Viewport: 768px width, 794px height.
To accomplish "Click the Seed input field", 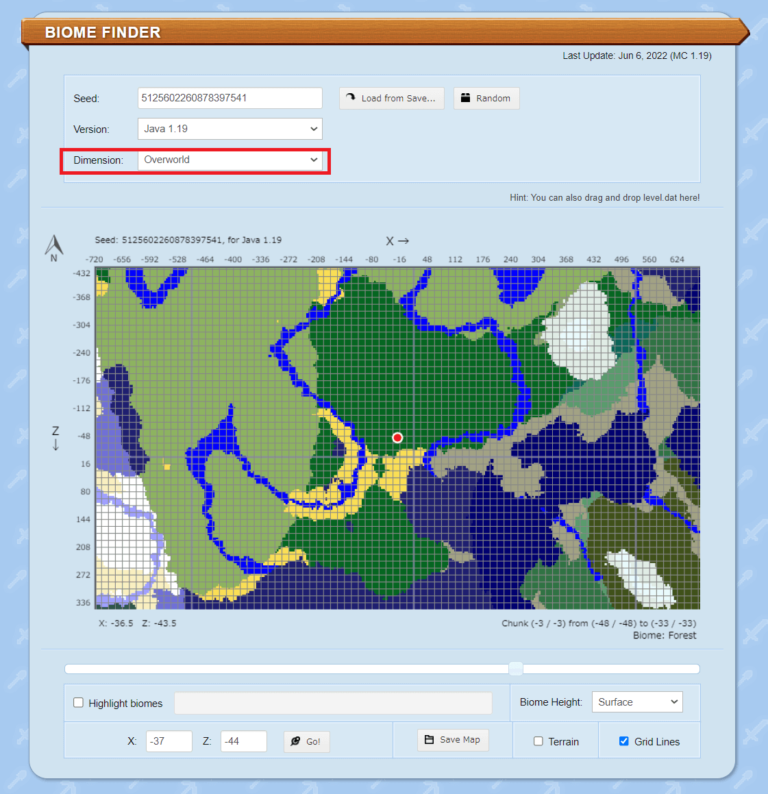I will [x=230, y=98].
